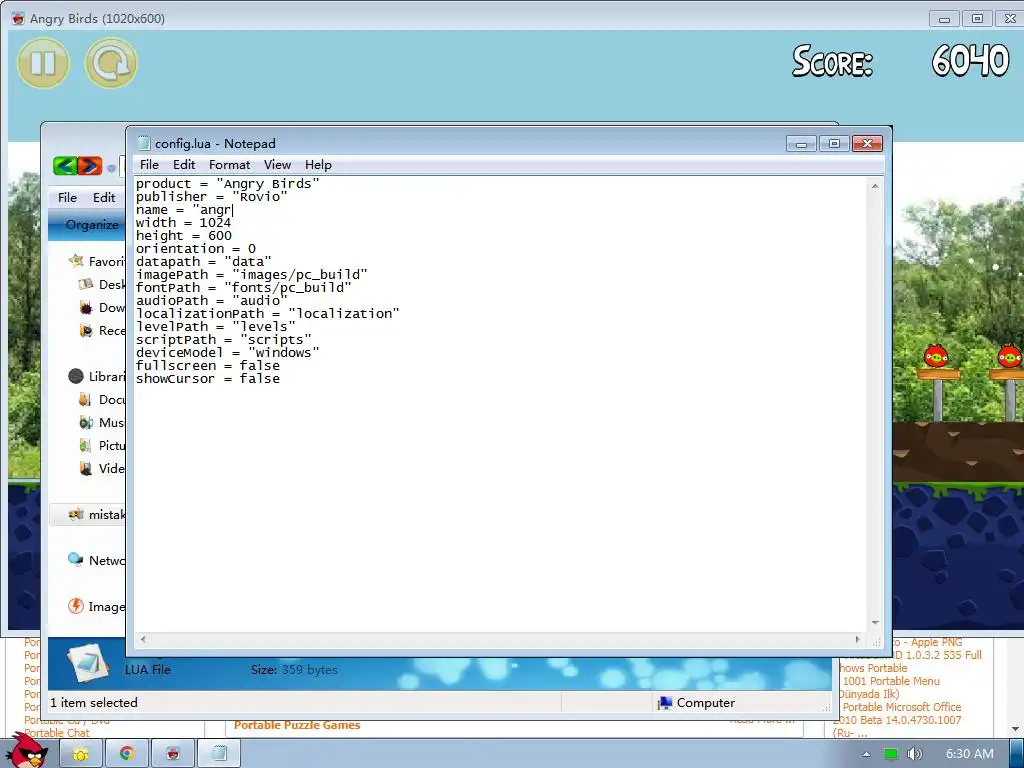The width and height of the screenshot is (1024, 768).
Task: Open Portable Chat link in browser
Action: tap(57, 733)
